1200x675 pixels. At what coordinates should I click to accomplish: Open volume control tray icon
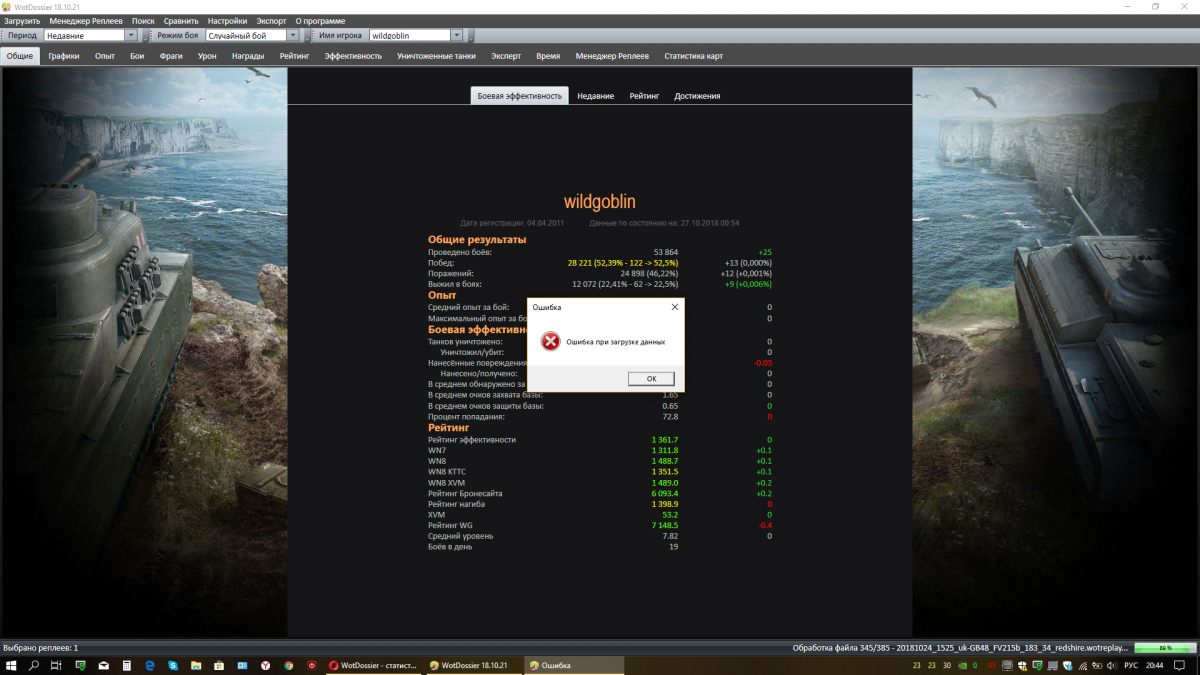[1112, 665]
